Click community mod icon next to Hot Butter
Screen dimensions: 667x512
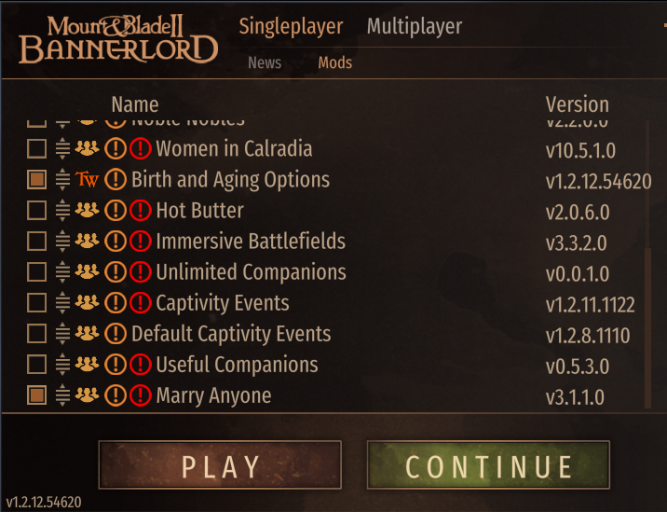point(87,210)
